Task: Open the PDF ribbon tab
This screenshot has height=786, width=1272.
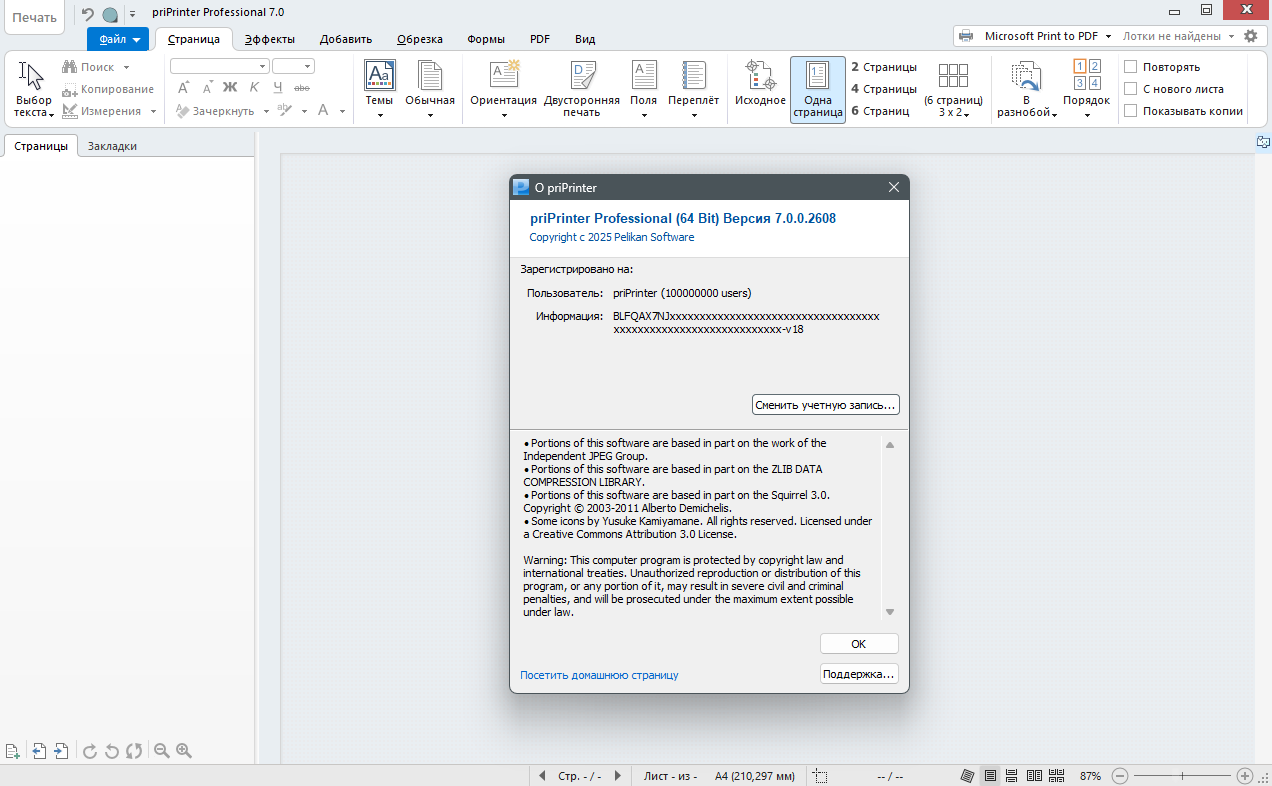Action: [540, 39]
